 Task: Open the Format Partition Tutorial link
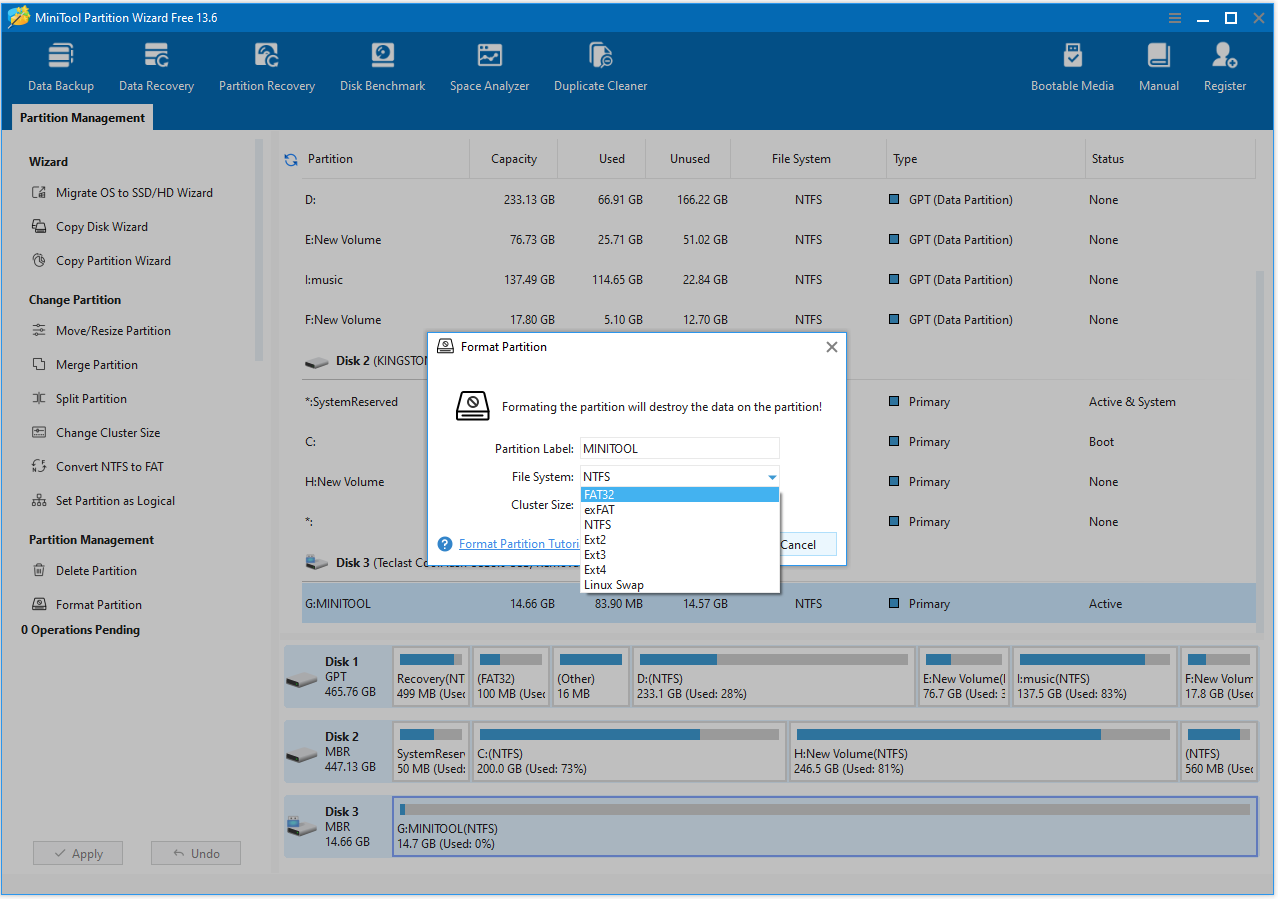519,543
